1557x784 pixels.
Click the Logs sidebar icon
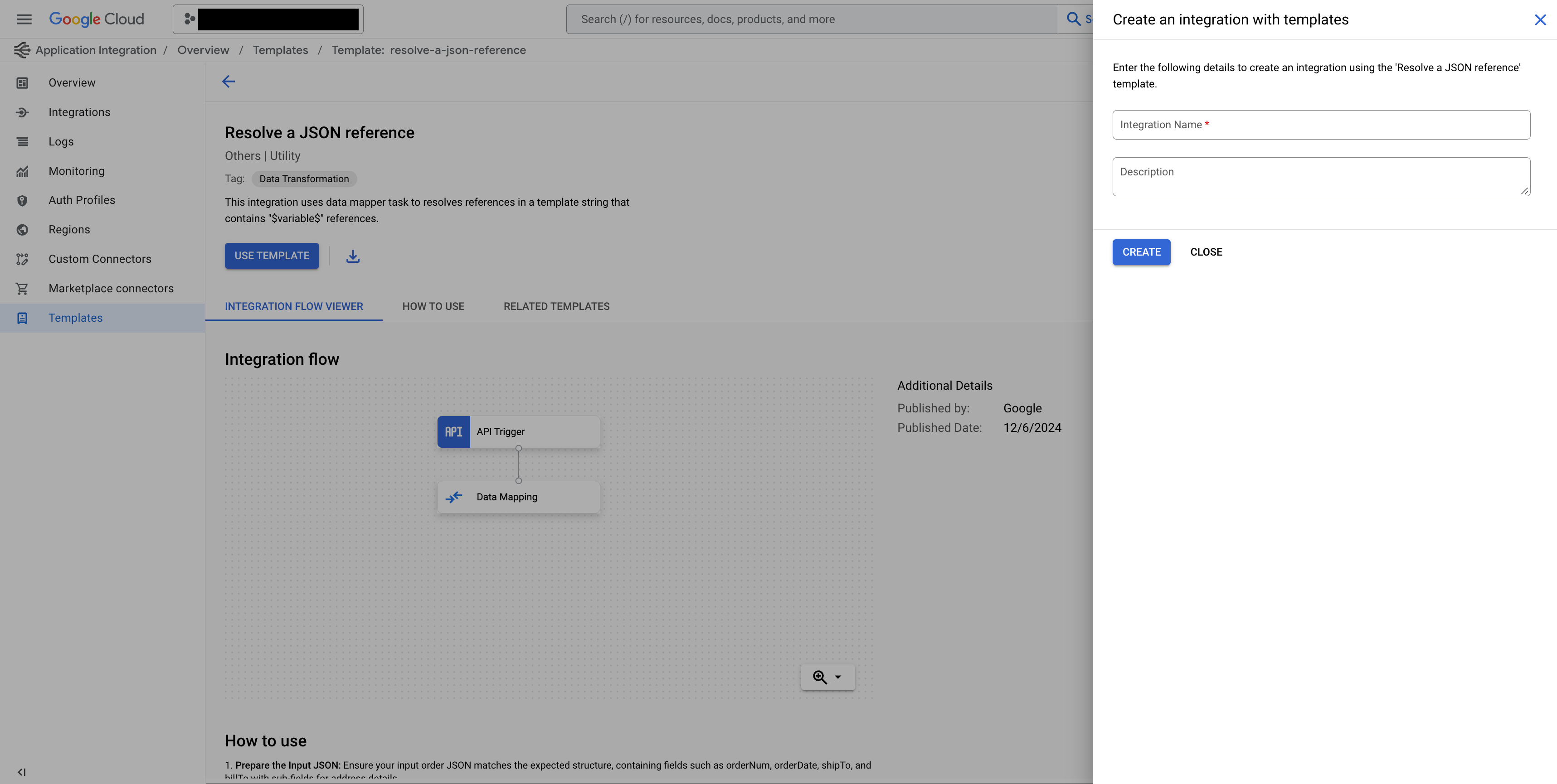point(22,142)
